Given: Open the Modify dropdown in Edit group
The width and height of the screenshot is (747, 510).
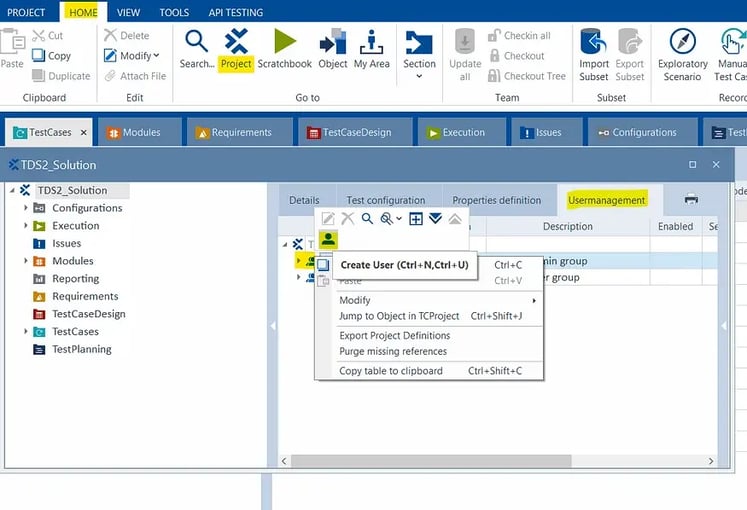Looking at the screenshot, I should click(x=132, y=56).
